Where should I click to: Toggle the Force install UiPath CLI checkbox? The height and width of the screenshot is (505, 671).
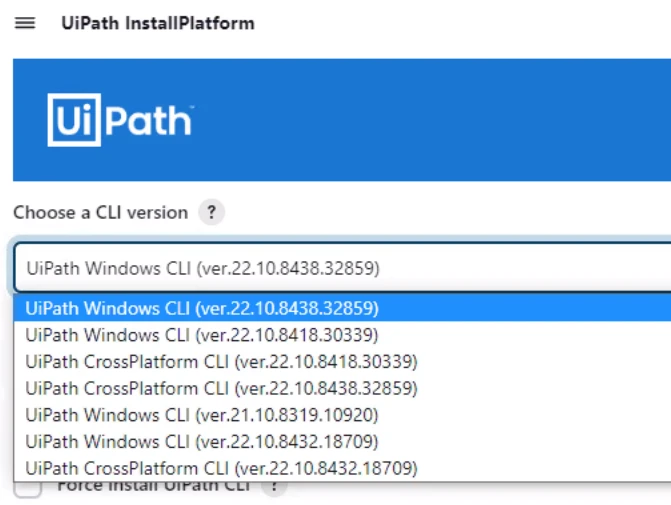[28, 489]
